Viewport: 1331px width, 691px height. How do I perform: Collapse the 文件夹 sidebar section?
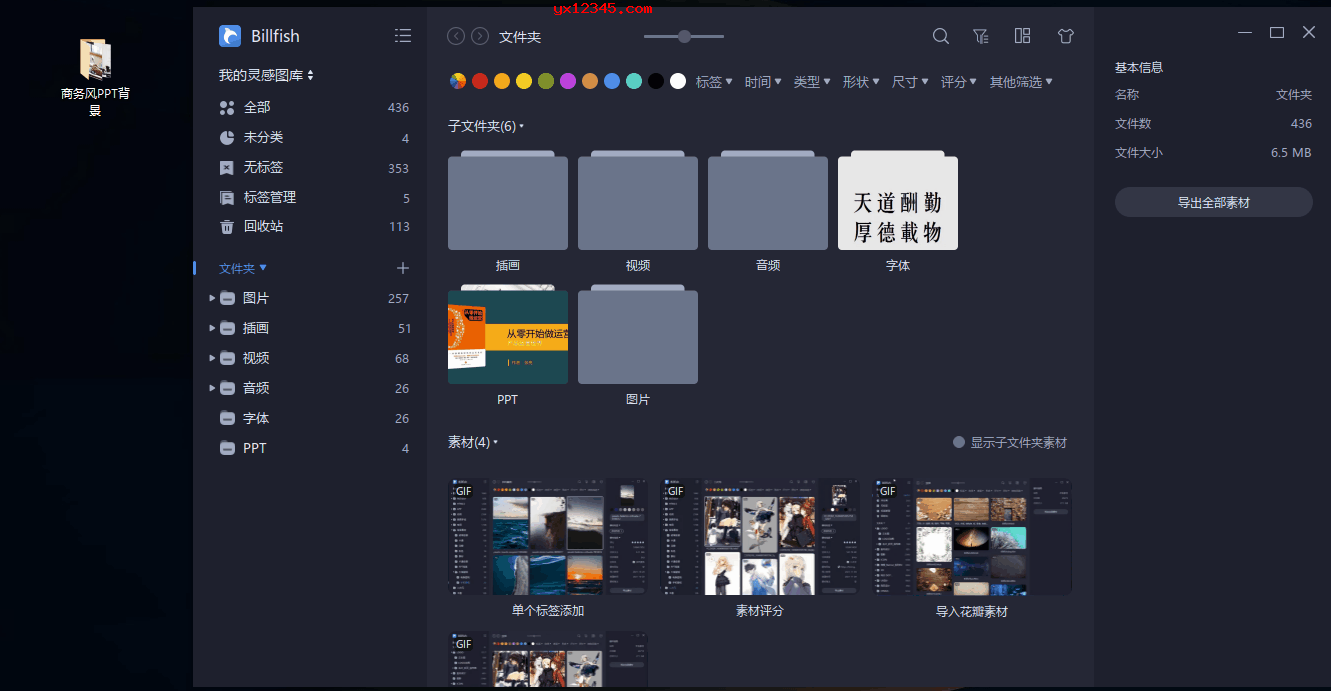(243, 268)
